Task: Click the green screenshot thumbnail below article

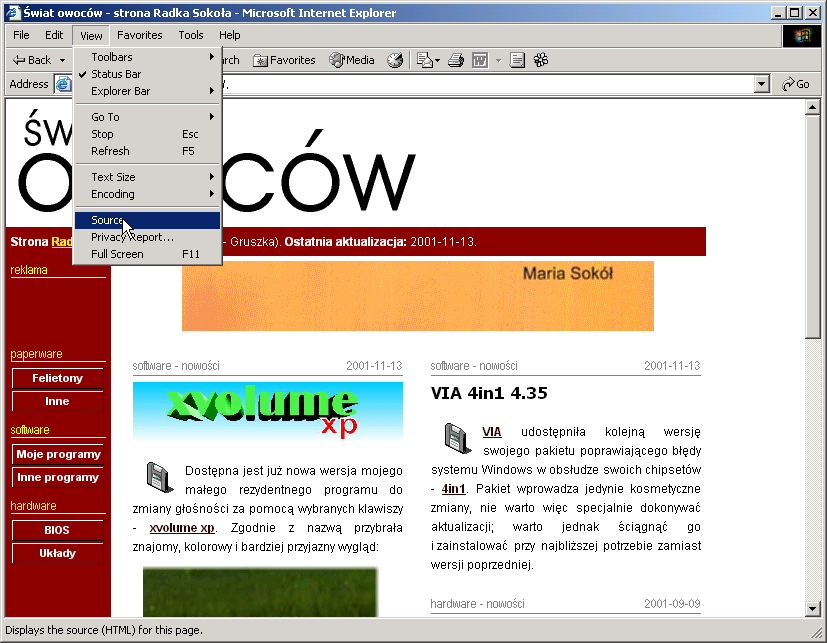Action: point(260,591)
